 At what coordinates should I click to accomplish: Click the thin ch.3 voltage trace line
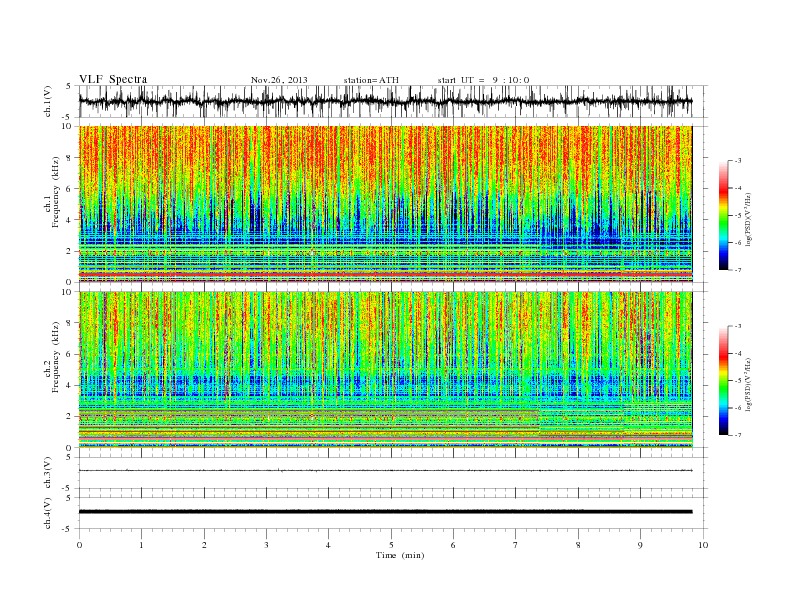point(385,471)
